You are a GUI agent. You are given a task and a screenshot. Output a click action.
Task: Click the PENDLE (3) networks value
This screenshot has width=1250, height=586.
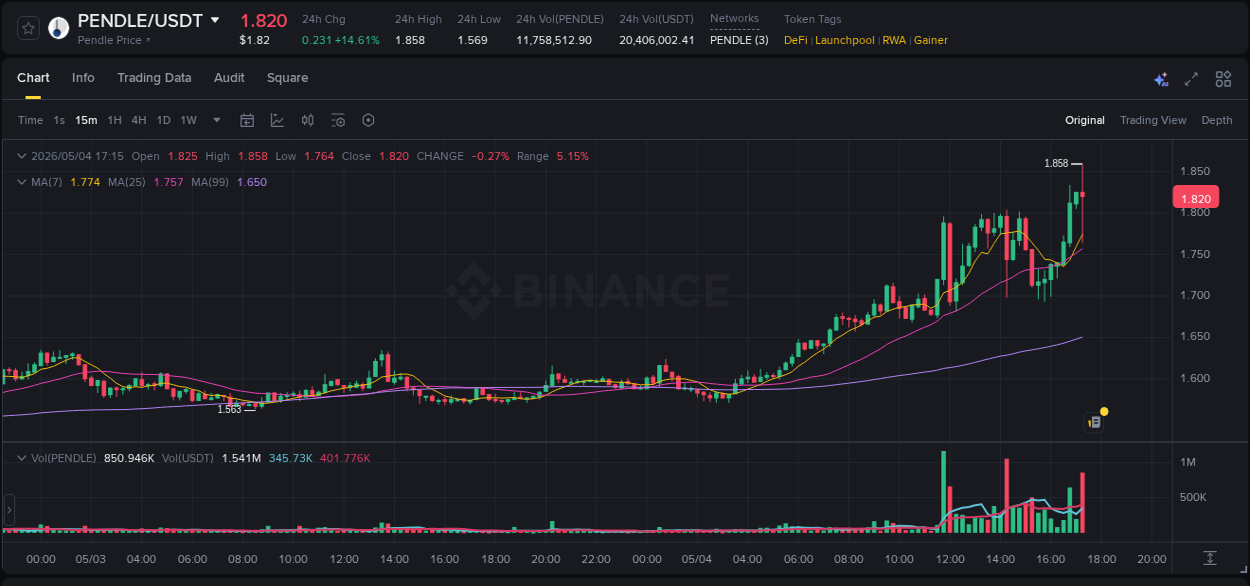[x=739, y=40]
